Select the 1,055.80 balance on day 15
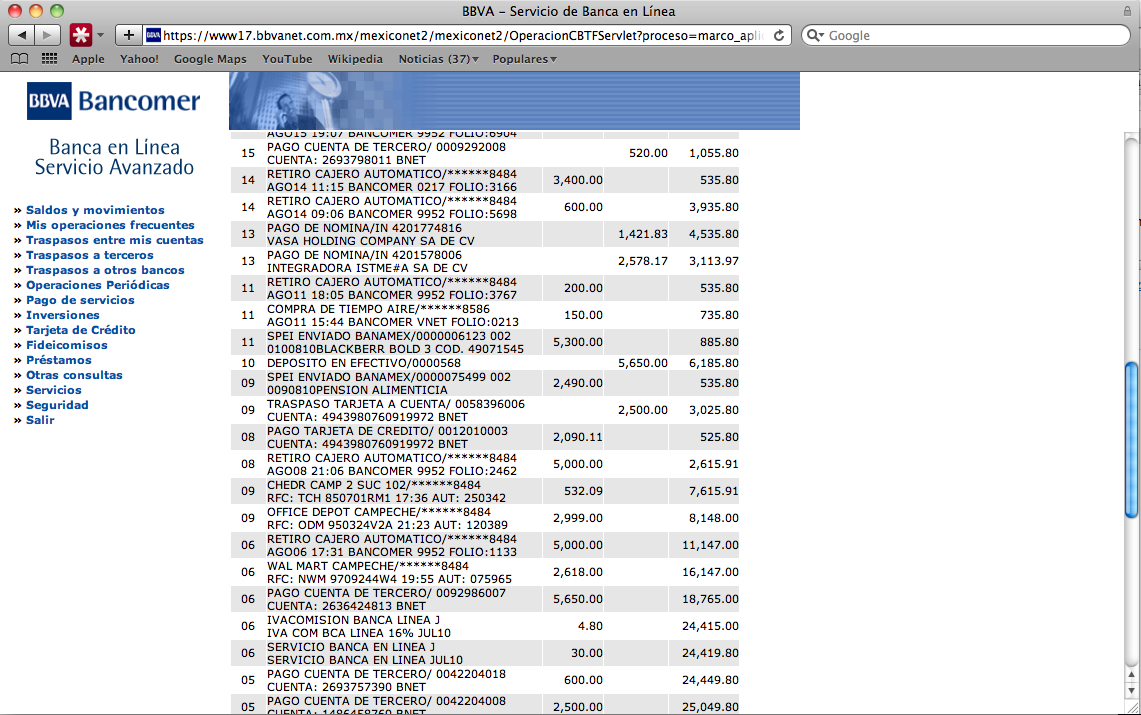 (714, 153)
